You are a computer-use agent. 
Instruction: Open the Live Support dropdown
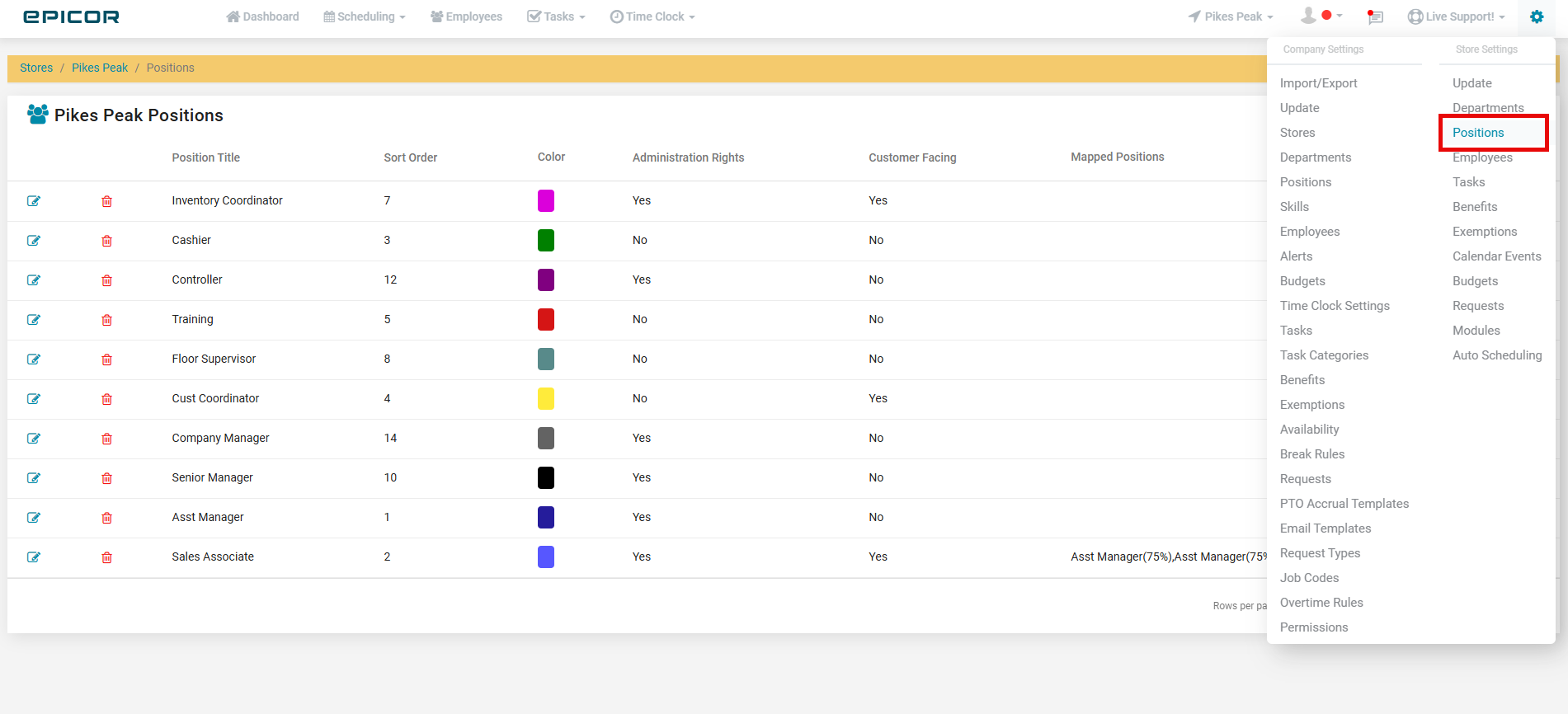coord(1456,16)
